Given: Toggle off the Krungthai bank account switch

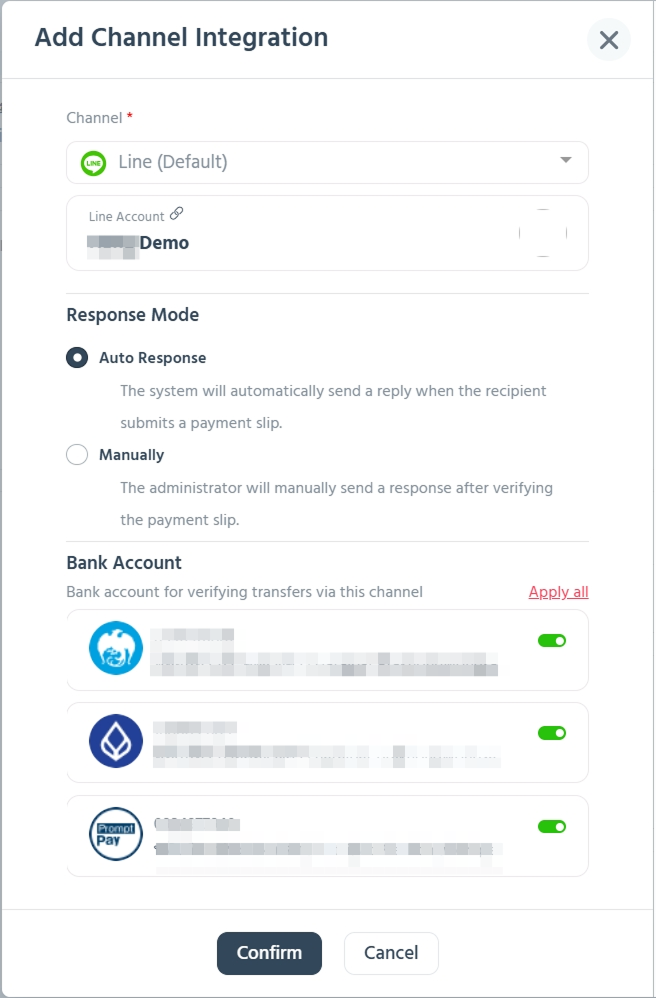Looking at the screenshot, I should point(552,640).
